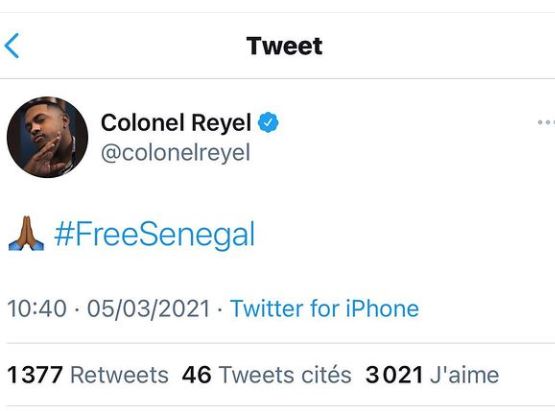Screen dimensions: 555x411
Task: Click the word Retweets label
Action: tap(120, 375)
